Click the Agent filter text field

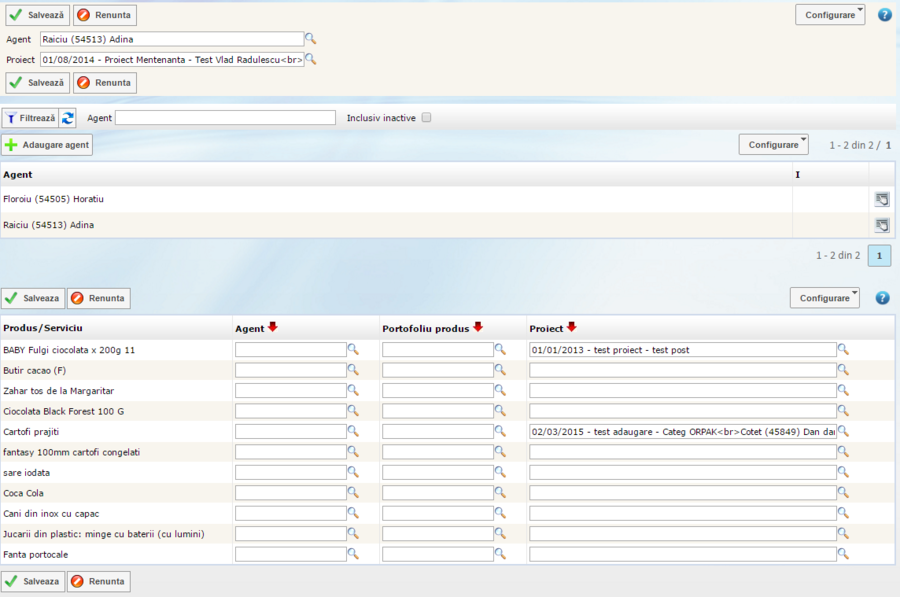[225, 118]
